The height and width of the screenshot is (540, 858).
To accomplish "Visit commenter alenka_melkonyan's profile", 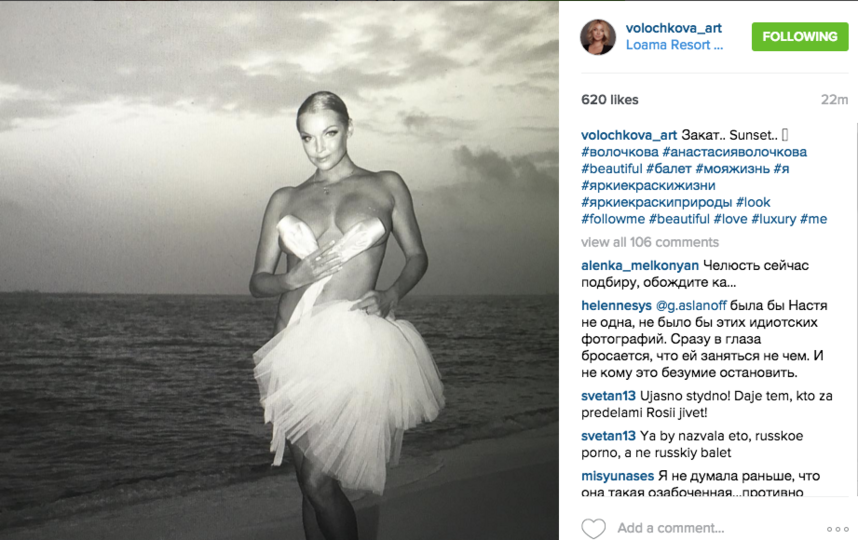I will coord(640,265).
